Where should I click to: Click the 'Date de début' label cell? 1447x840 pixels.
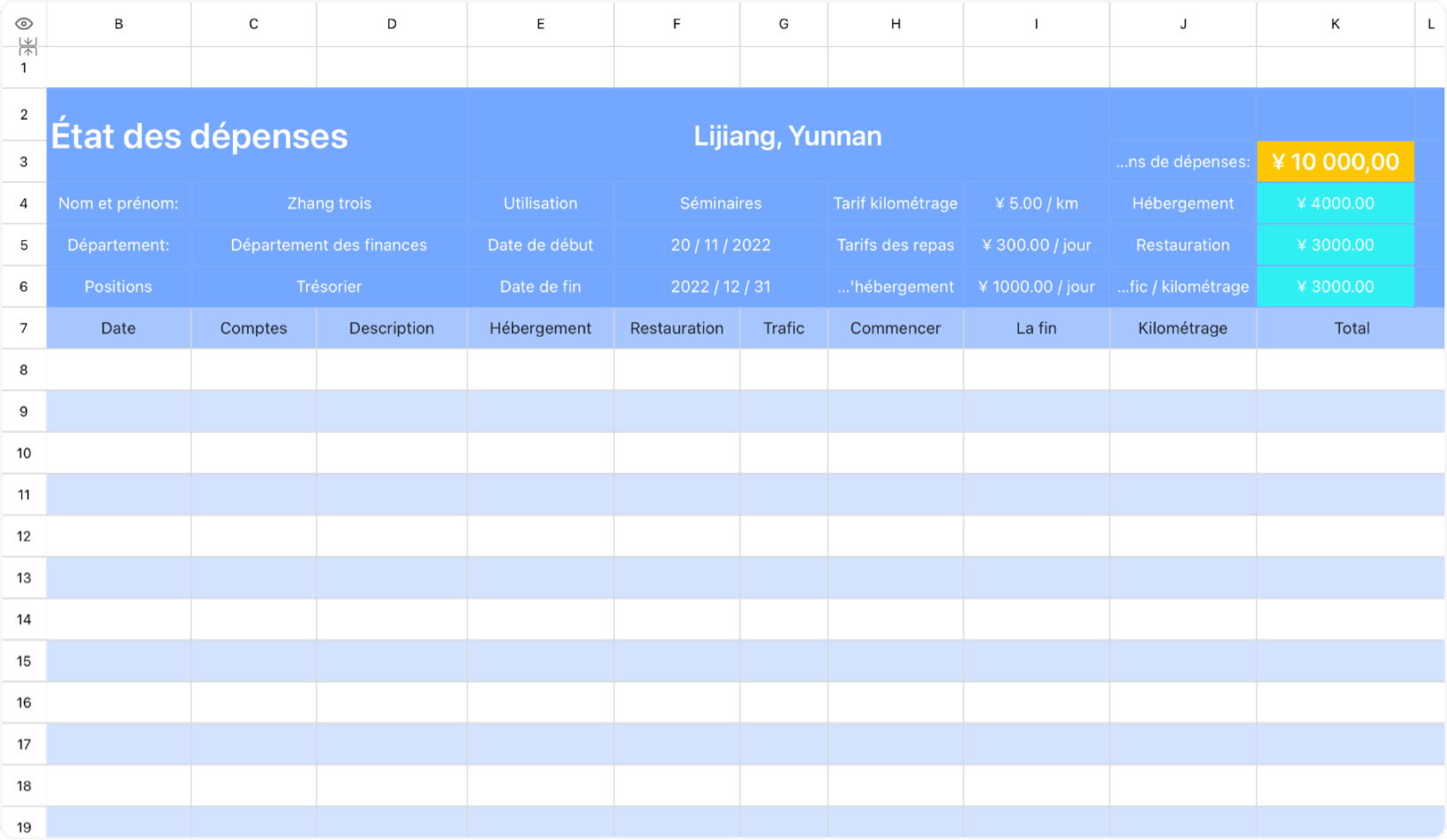click(x=541, y=245)
